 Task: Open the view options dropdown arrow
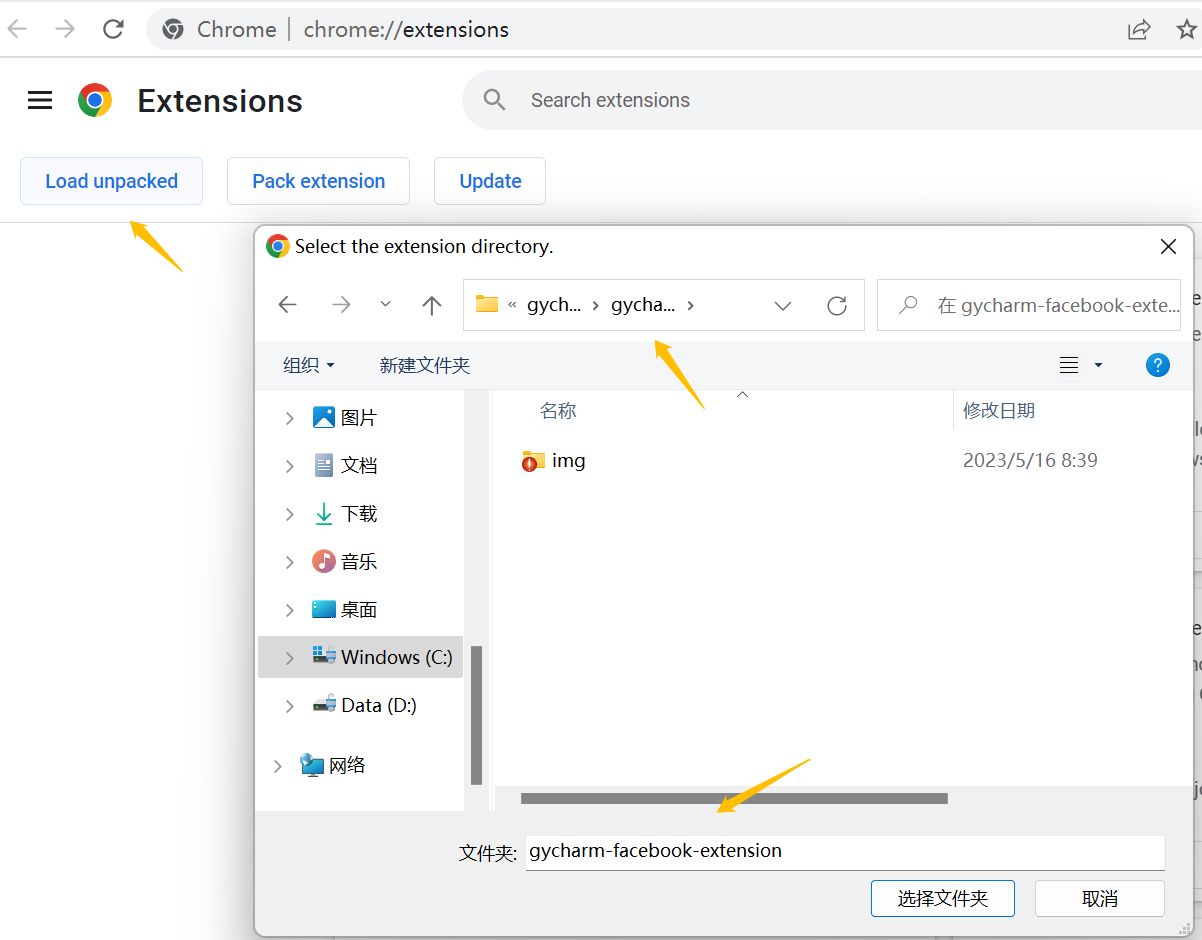(1098, 365)
